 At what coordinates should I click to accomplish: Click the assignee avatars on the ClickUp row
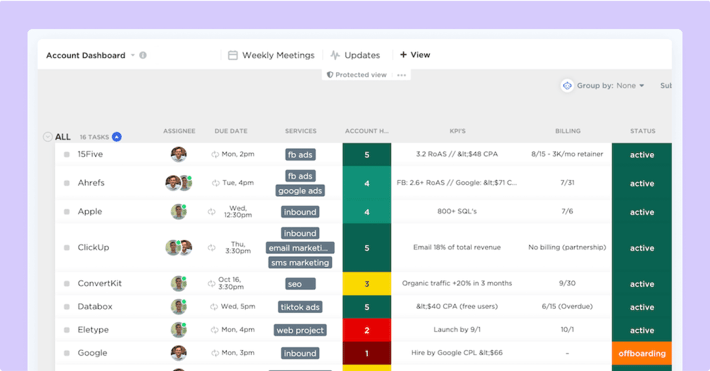178,247
